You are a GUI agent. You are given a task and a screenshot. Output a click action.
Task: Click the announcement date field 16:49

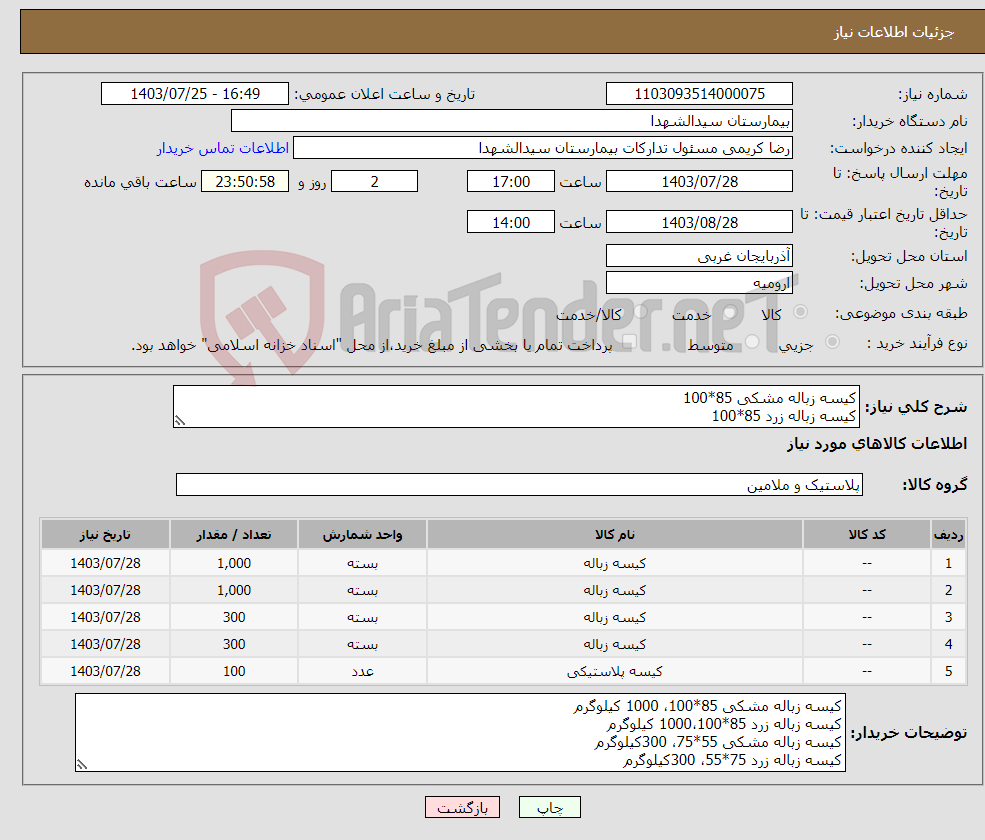(195, 94)
